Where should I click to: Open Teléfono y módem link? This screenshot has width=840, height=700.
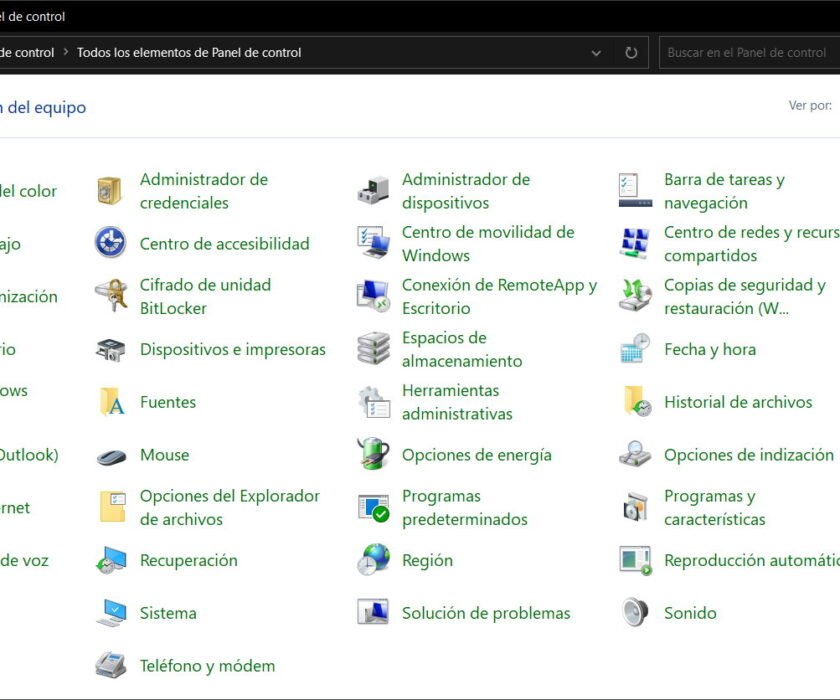[207, 666]
